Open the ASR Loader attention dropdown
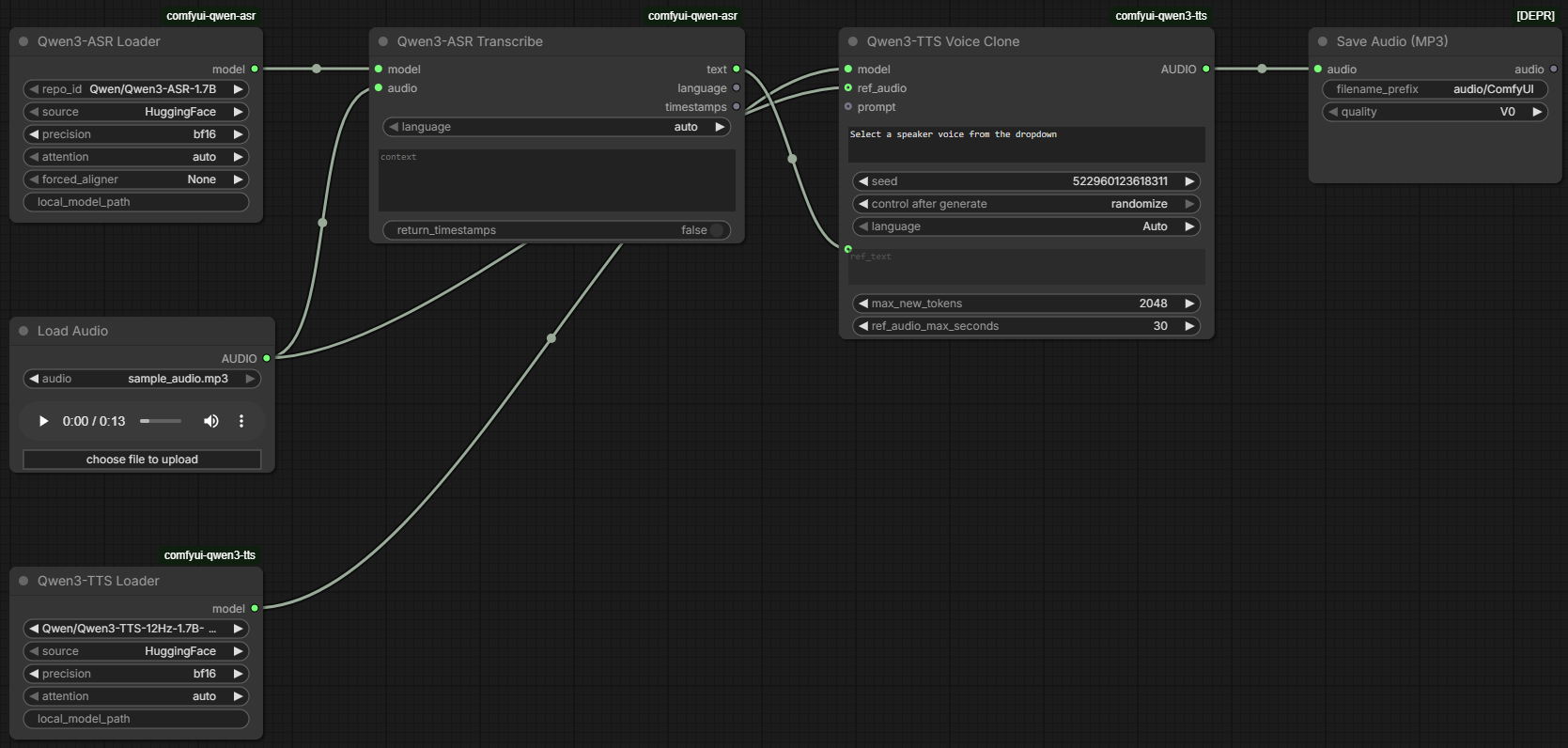 point(136,157)
